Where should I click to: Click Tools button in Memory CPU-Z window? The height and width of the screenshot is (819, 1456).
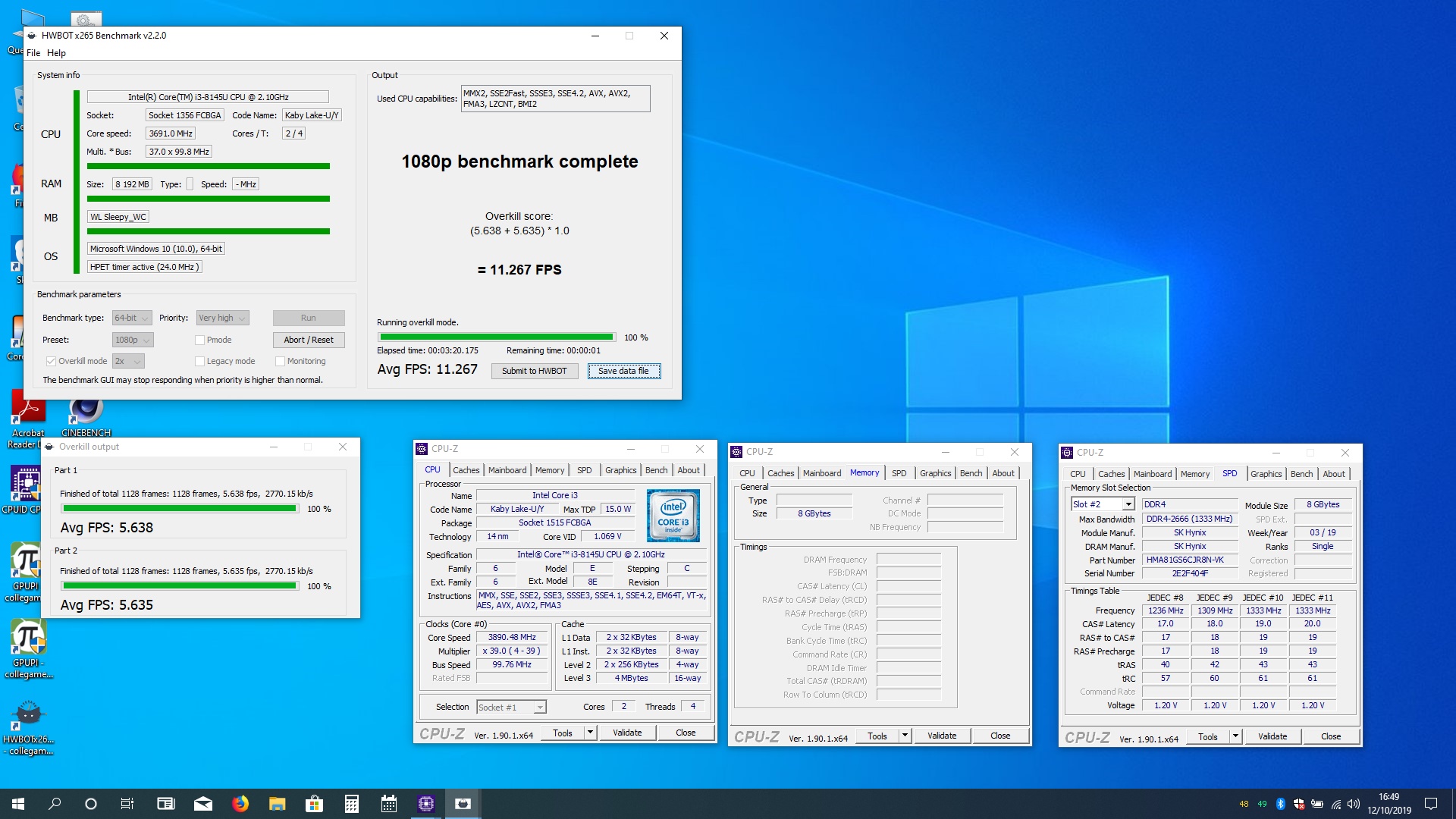click(x=877, y=736)
